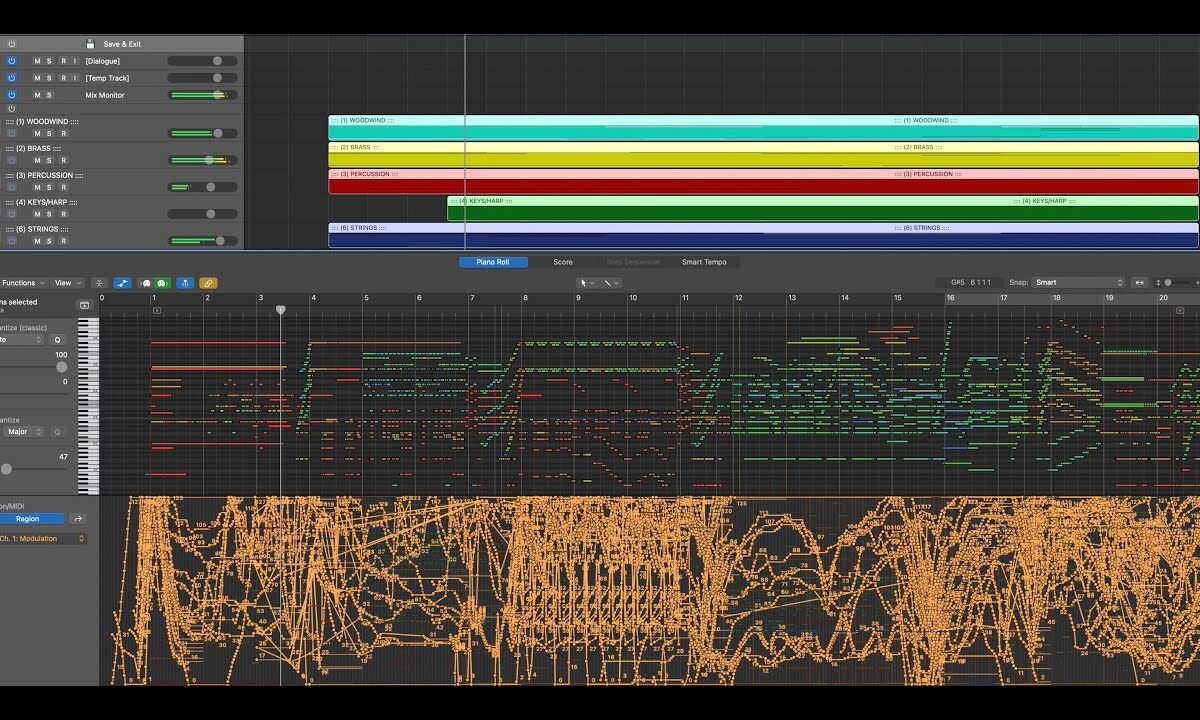The height and width of the screenshot is (720, 1200).
Task: Toggle the blue Catch Playhead icon
Action: [x=185, y=283]
